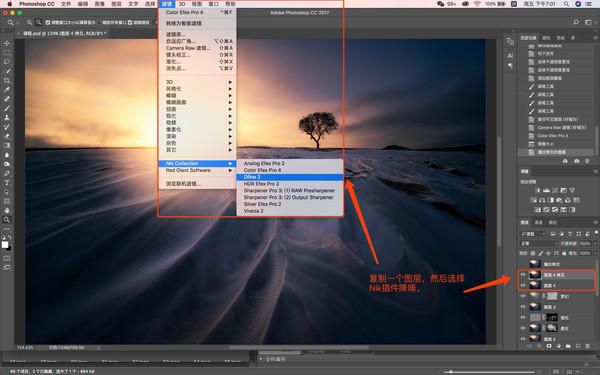Switch to the 路径 tab
This screenshot has width=600, height=375.
pyautogui.click(x=553, y=222)
